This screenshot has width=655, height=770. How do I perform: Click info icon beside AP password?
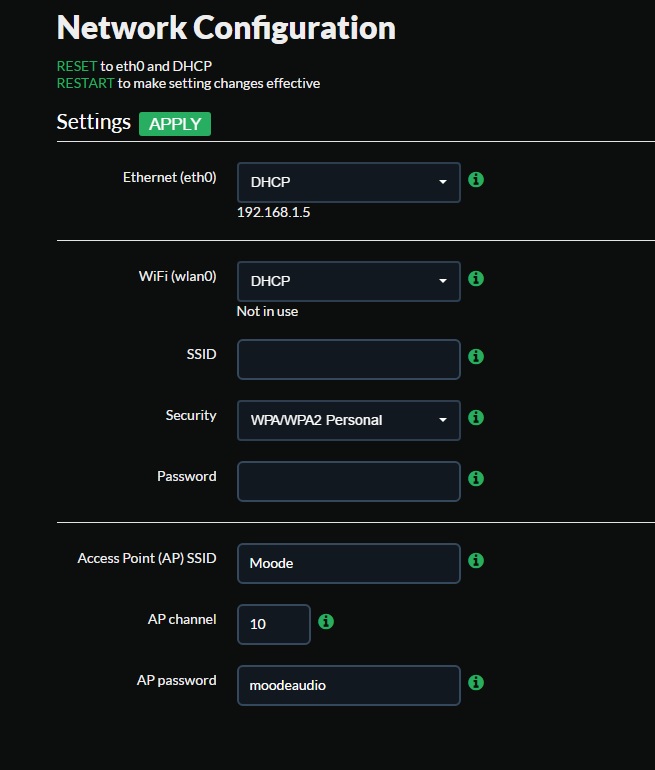click(x=476, y=682)
